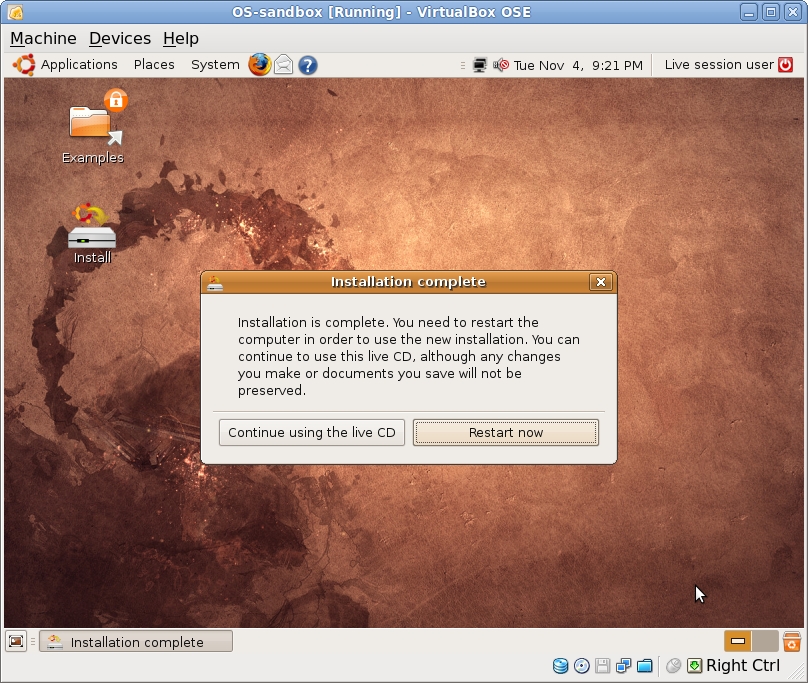Open the Evolution mail launcher icon
This screenshot has width=808, height=683.
283,65
